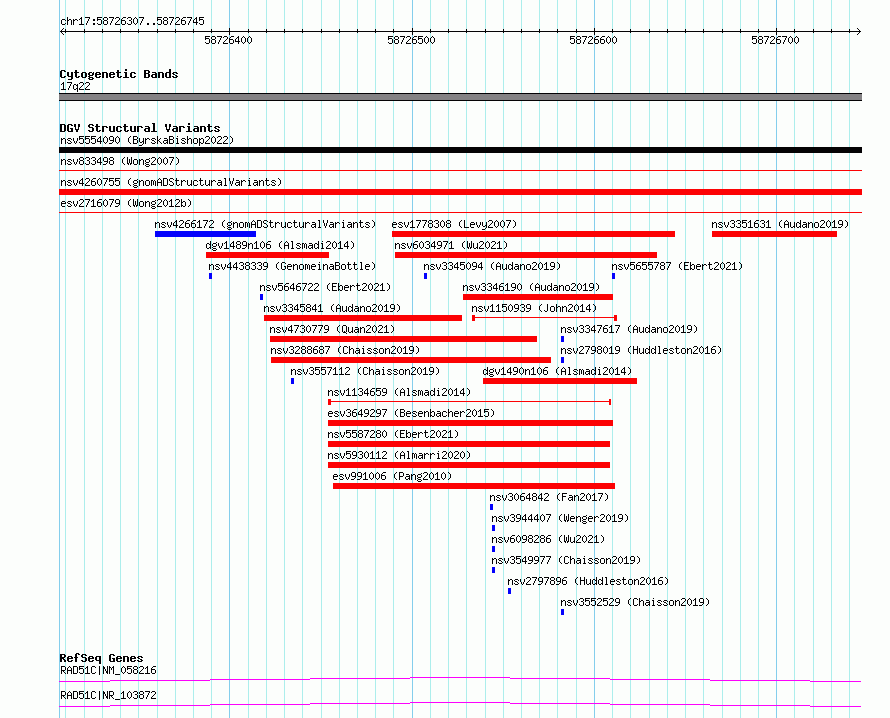
Task: Open esv2716079 (Wong2012b) variant label
Action: pyautogui.click(x=126, y=203)
